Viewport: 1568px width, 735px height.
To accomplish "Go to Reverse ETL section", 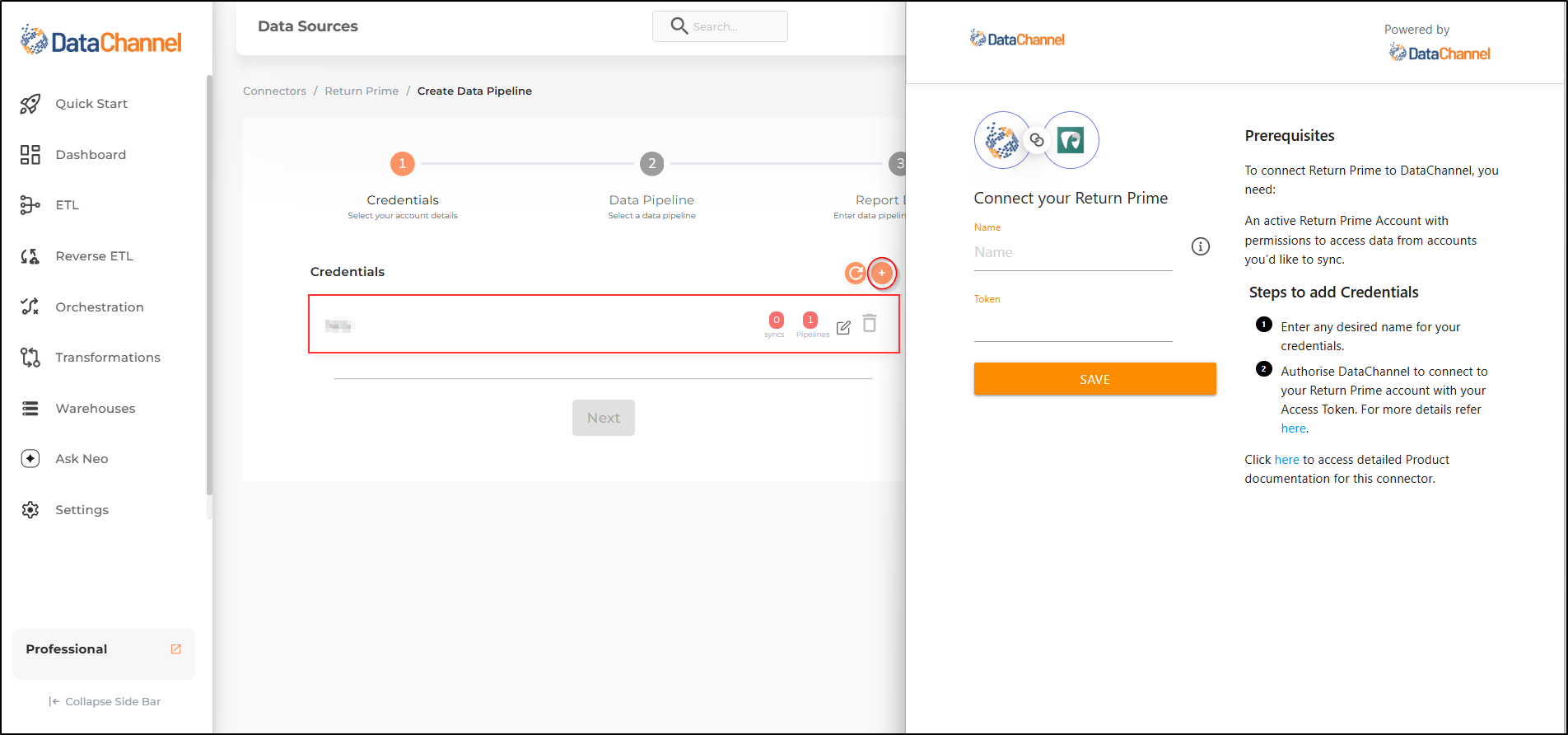I will tap(94, 256).
